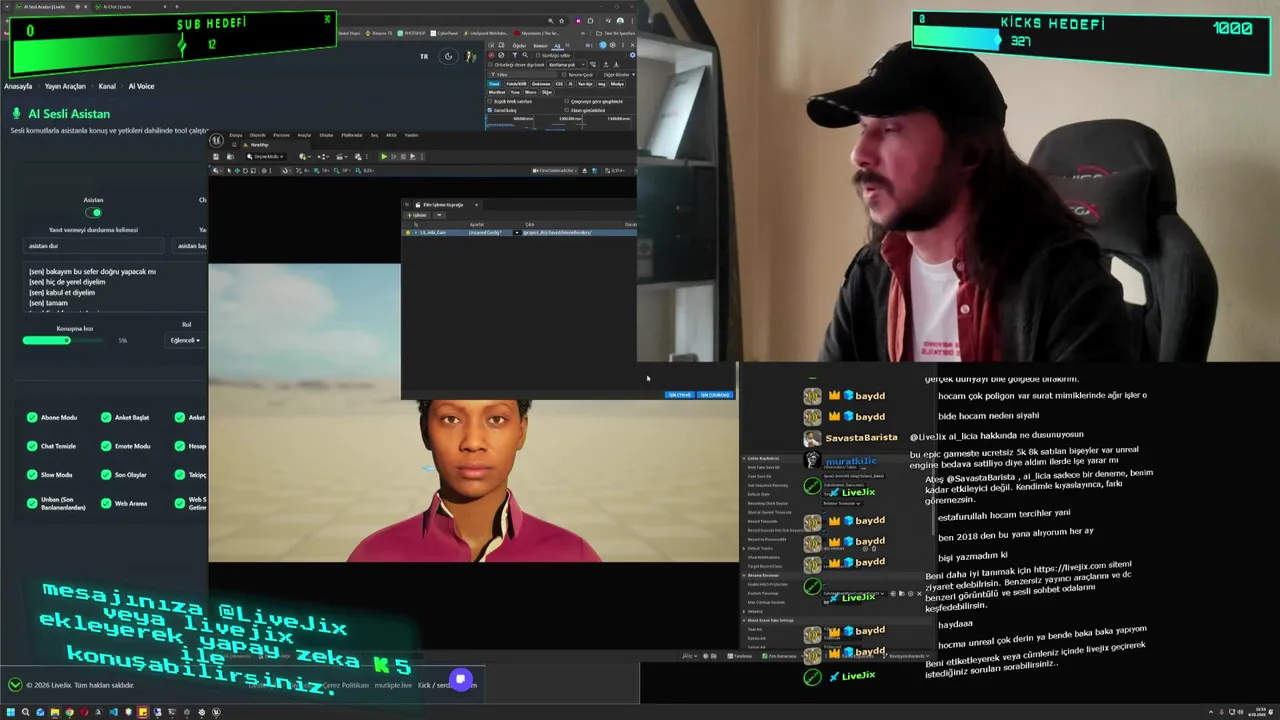Click the user avatar next to moon icon
The image size is (1280, 720).
coord(470,56)
